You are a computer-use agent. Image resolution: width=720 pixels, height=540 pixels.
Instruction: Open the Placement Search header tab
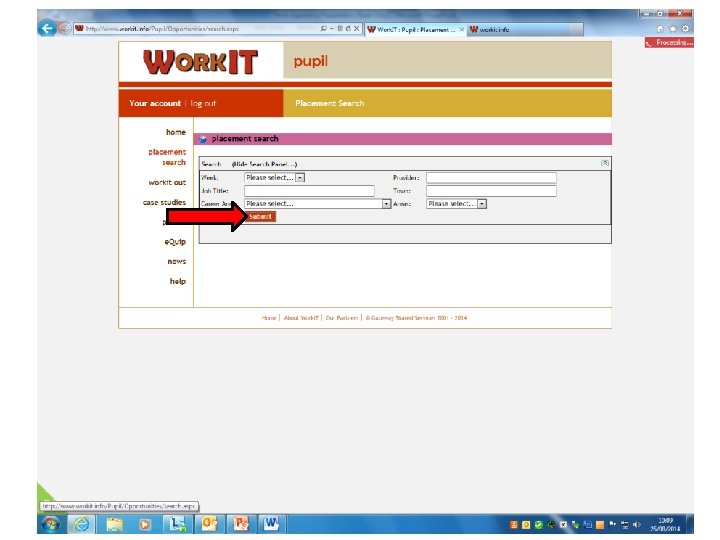[x=329, y=103]
